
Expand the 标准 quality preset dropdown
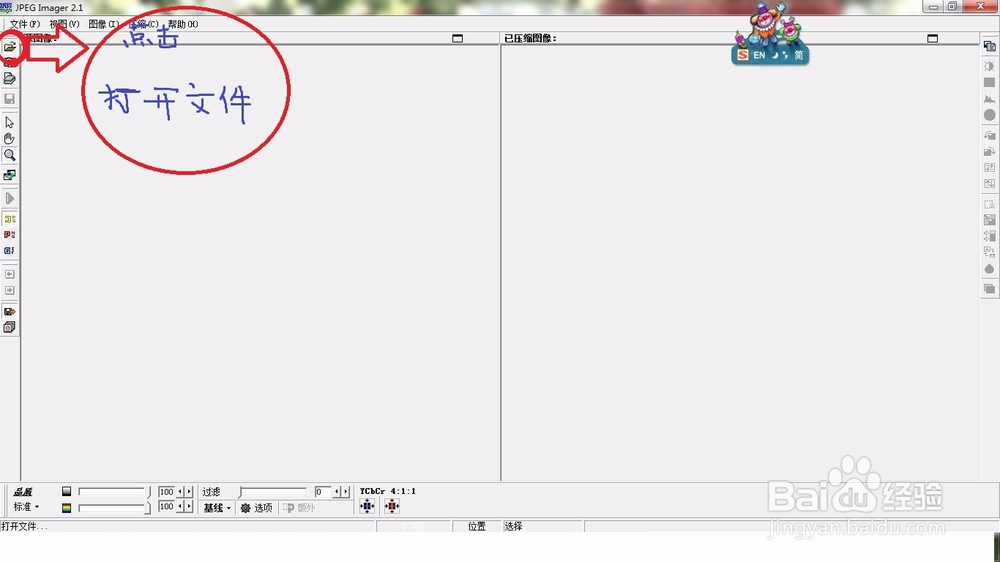[27, 507]
